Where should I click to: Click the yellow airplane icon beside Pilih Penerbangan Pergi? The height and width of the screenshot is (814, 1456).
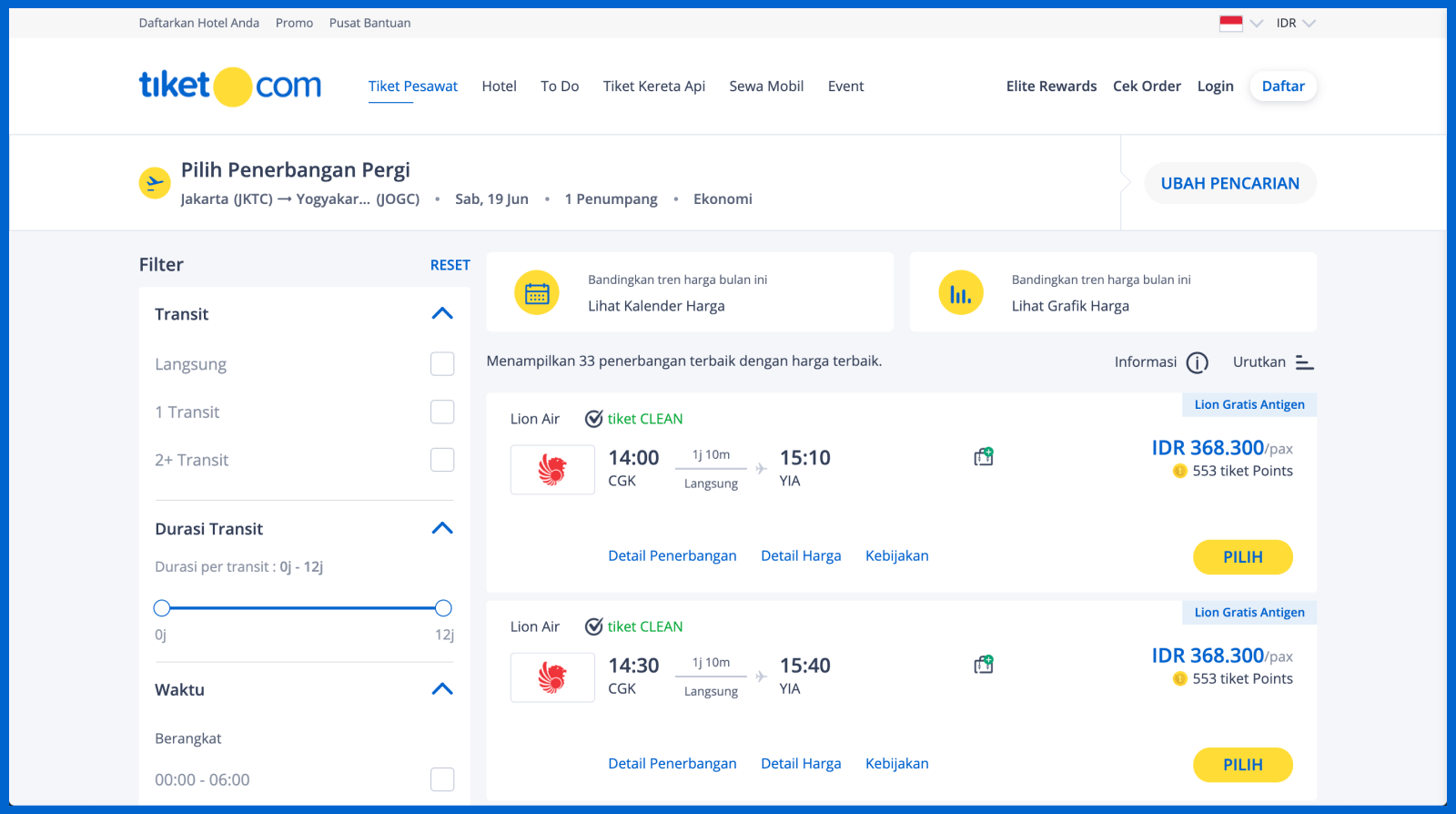point(155,183)
